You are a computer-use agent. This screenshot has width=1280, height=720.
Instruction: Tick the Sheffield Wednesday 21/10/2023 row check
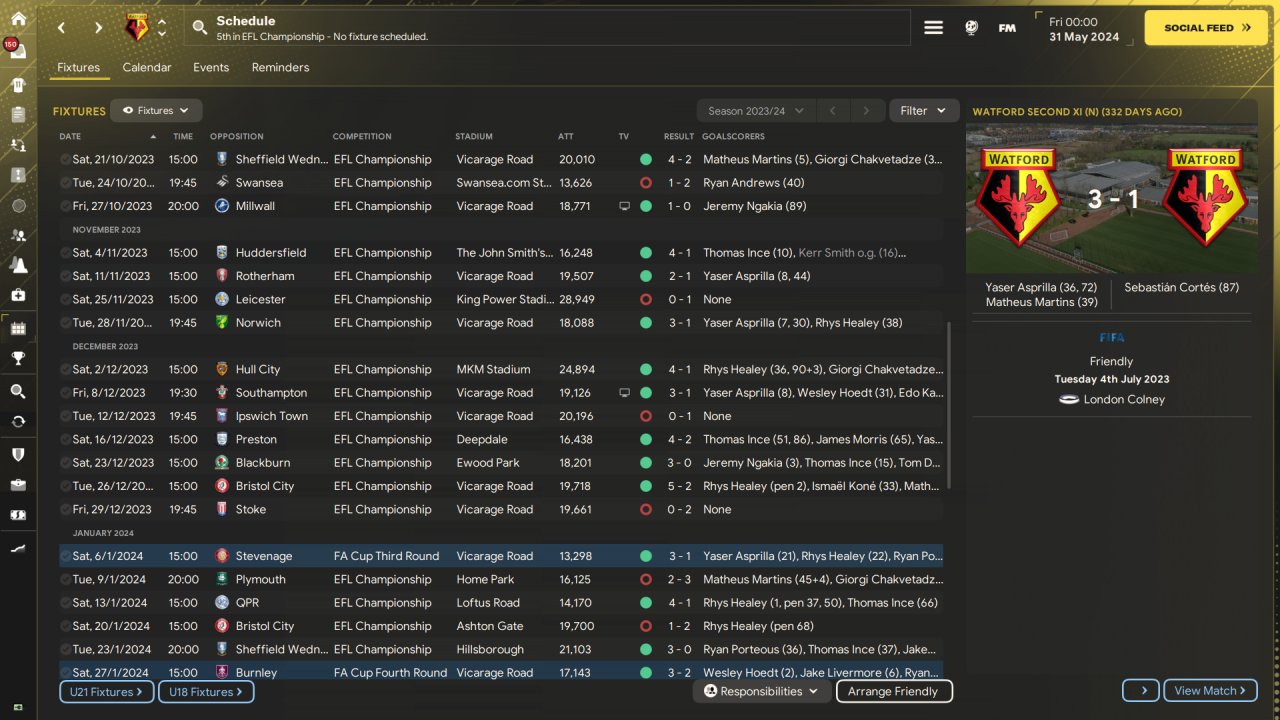65,159
